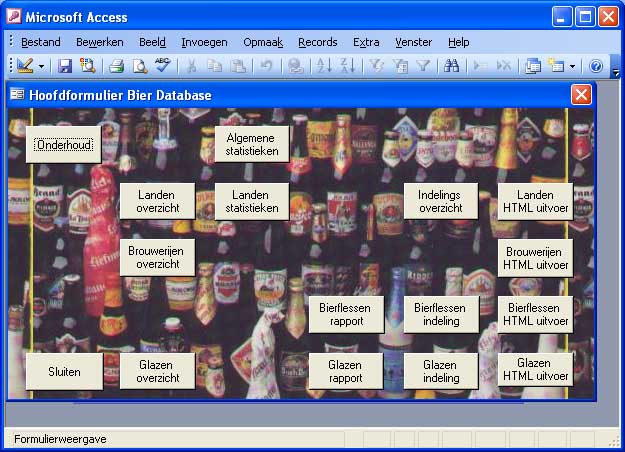Click the Glazen indeling button
The image size is (625, 452).
pos(440,371)
